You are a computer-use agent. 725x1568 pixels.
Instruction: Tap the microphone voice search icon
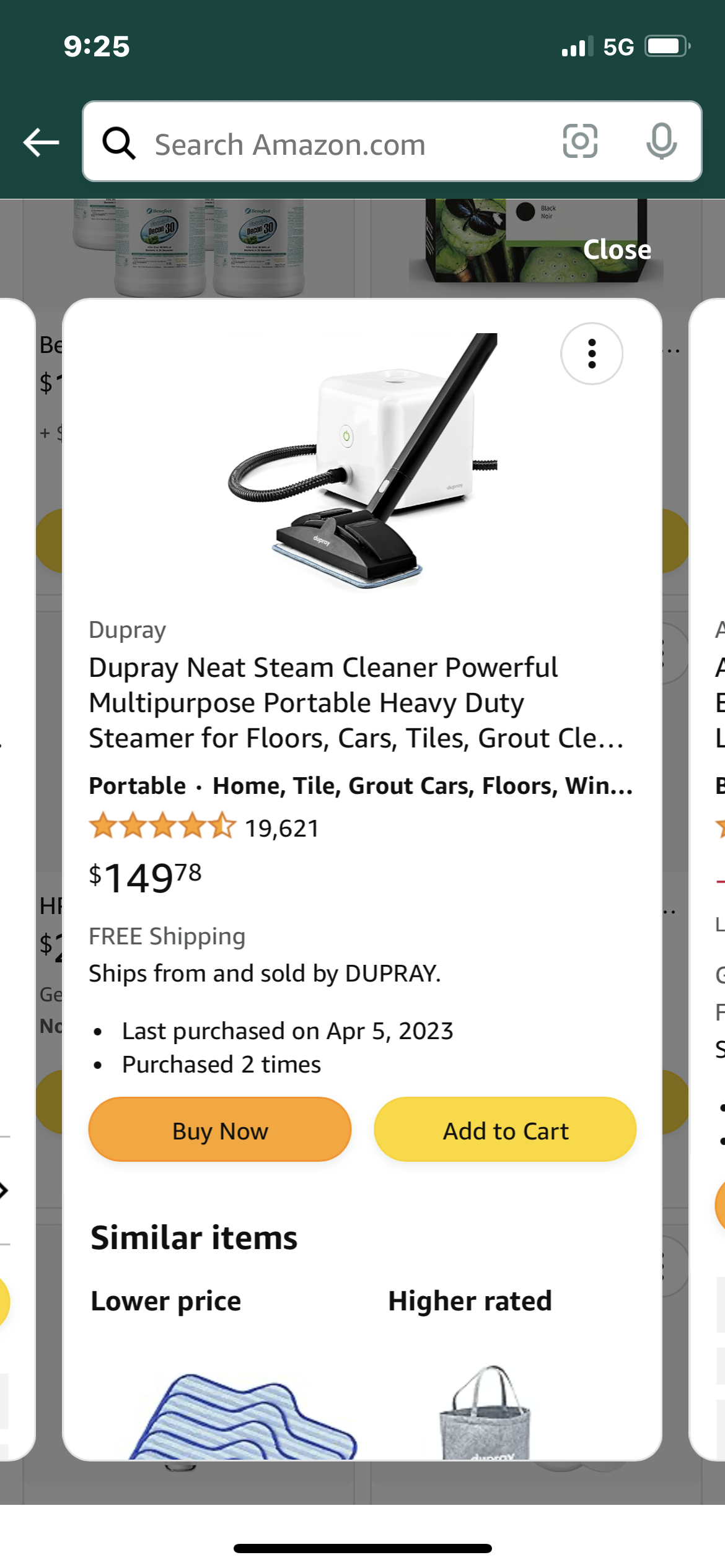(x=661, y=141)
